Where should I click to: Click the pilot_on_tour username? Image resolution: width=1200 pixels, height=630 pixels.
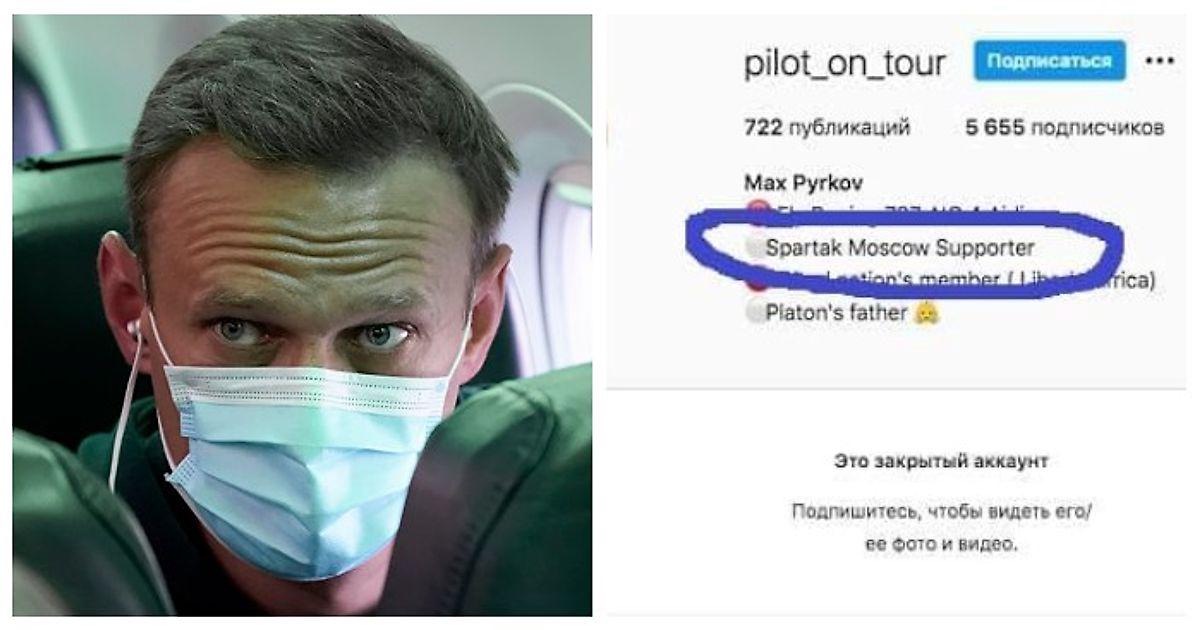point(845,64)
